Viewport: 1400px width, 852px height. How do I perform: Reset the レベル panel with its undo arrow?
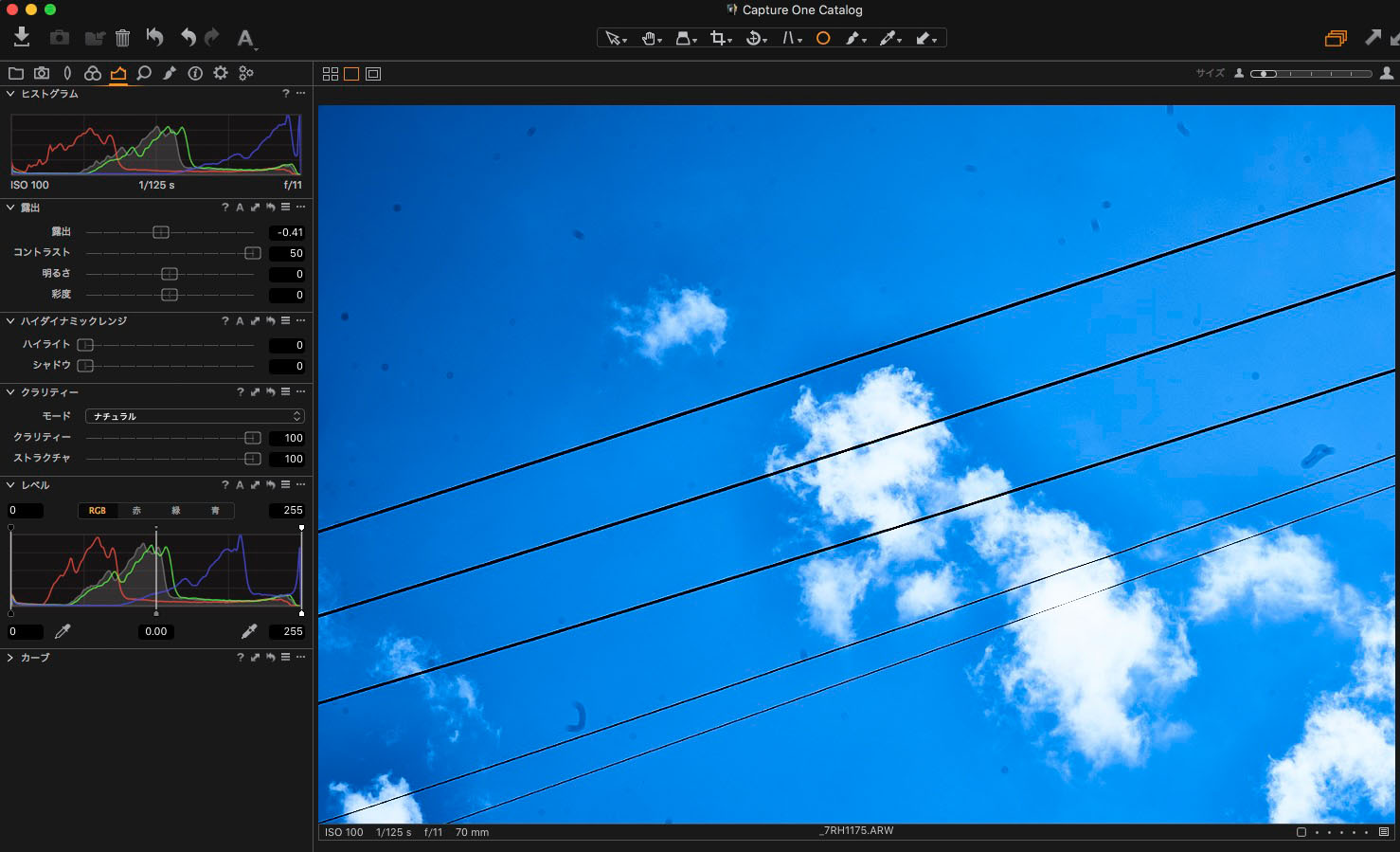point(270,485)
